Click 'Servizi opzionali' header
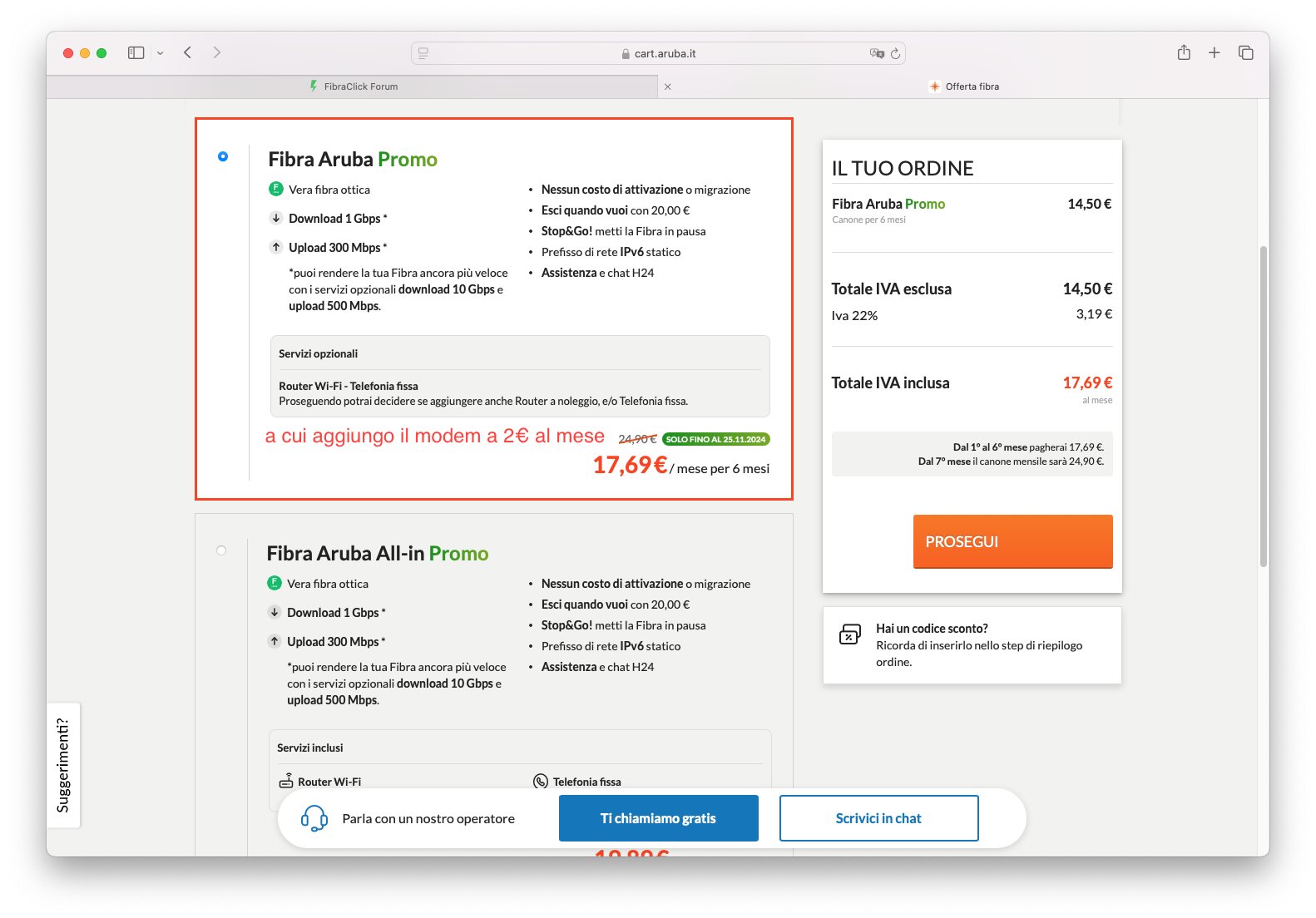 (x=319, y=353)
